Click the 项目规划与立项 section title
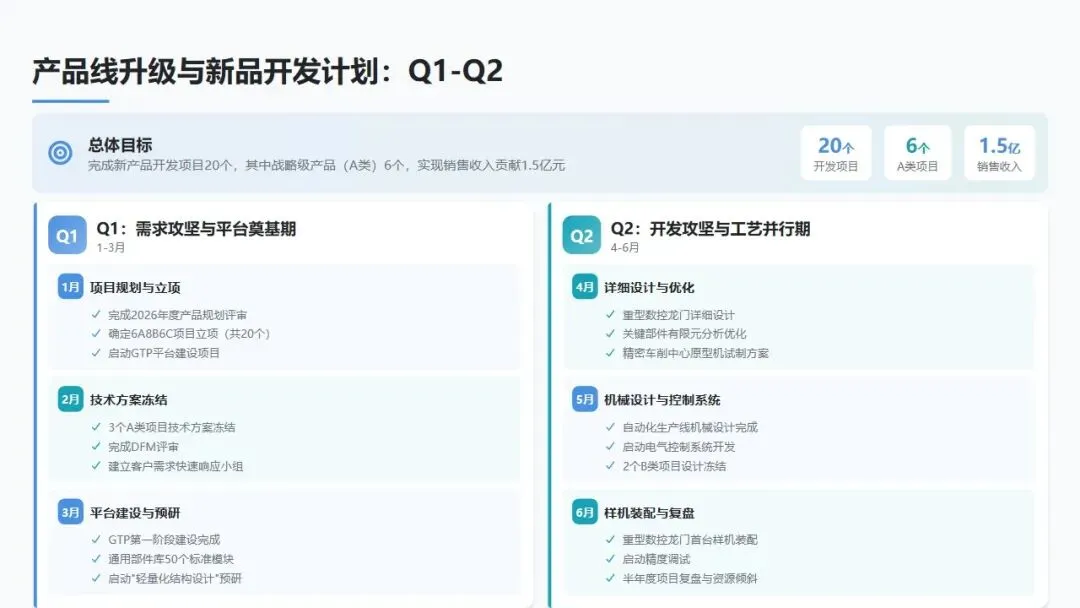Viewport: 1080px width, 608px height. [135, 288]
